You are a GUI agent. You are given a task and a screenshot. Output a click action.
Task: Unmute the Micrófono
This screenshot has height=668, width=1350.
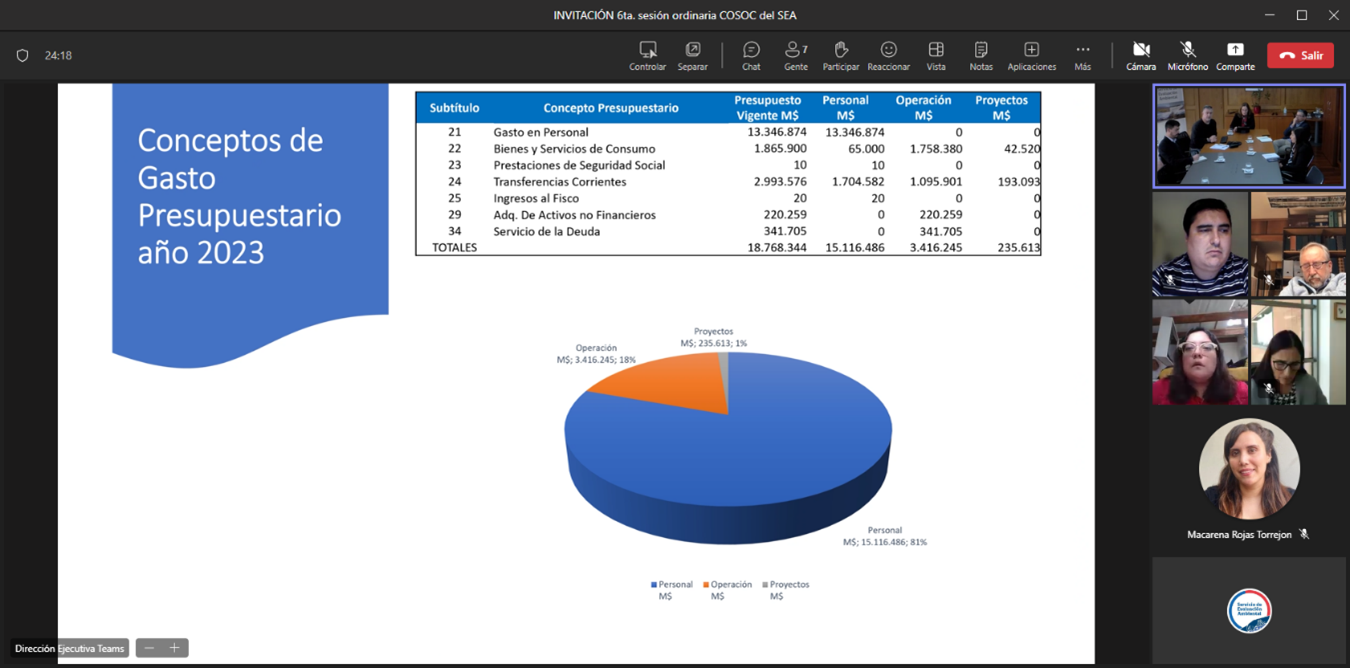click(1187, 55)
